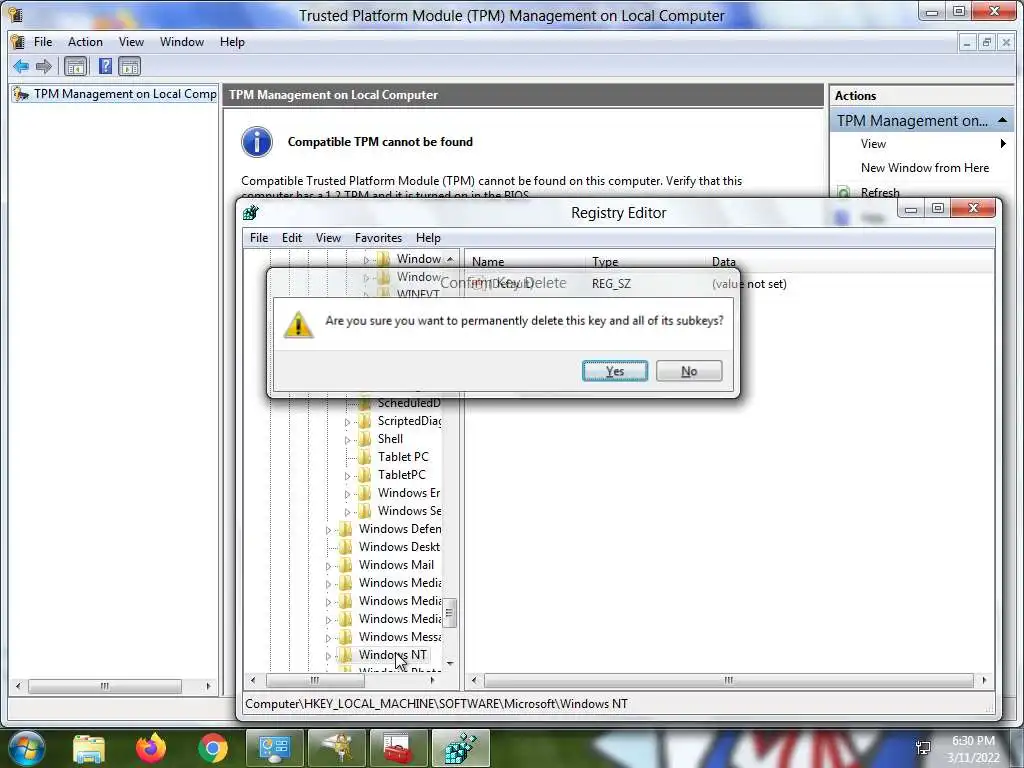Click the gray Forward arrow in toolbar

coord(44,66)
